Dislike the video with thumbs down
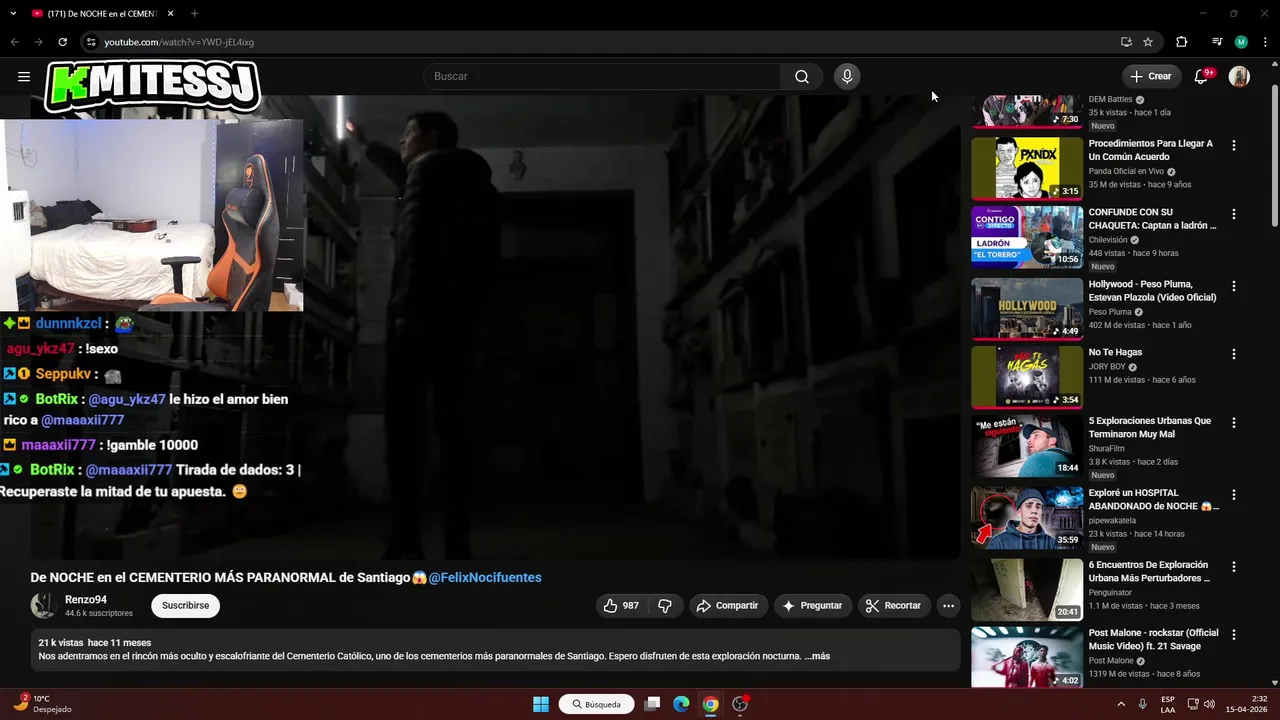Screen dimensions: 1280x720 pos(665,605)
